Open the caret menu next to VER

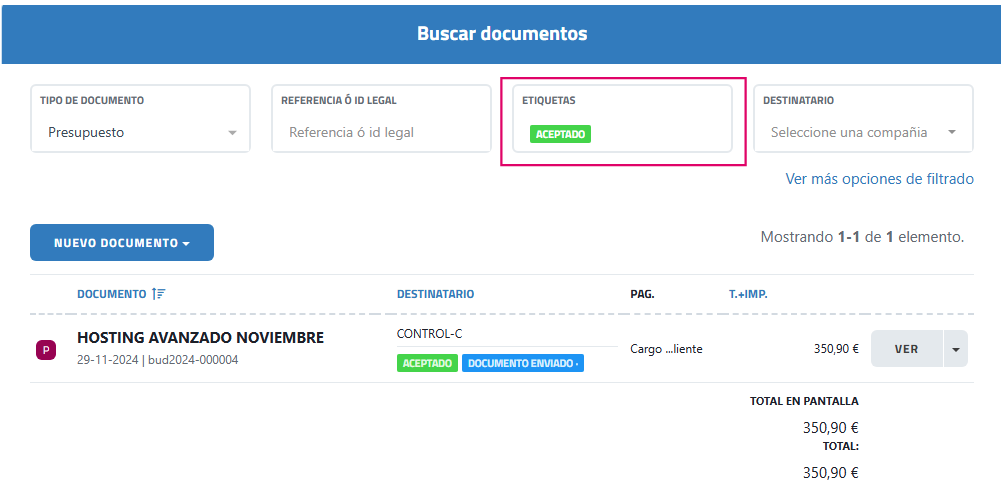[956, 349]
